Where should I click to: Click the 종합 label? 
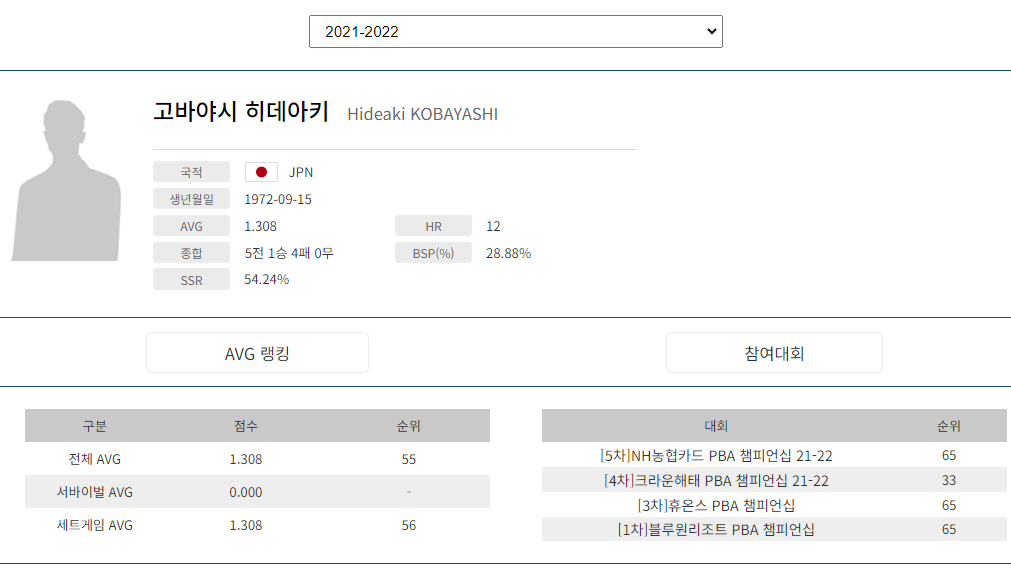tap(191, 253)
